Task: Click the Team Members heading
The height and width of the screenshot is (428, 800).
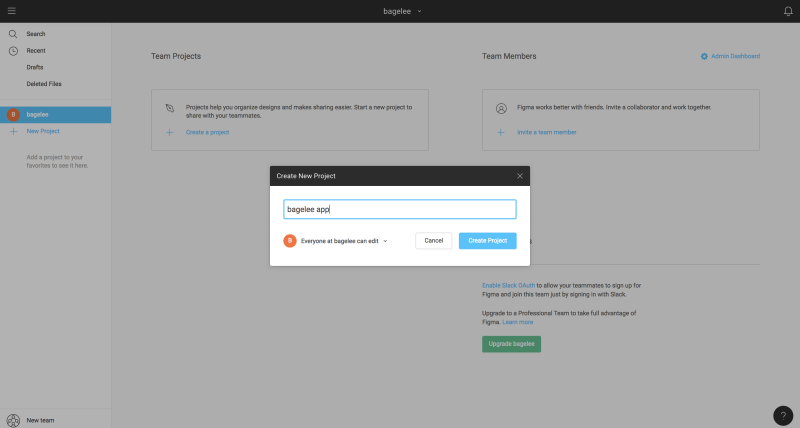Action: tap(509, 57)
